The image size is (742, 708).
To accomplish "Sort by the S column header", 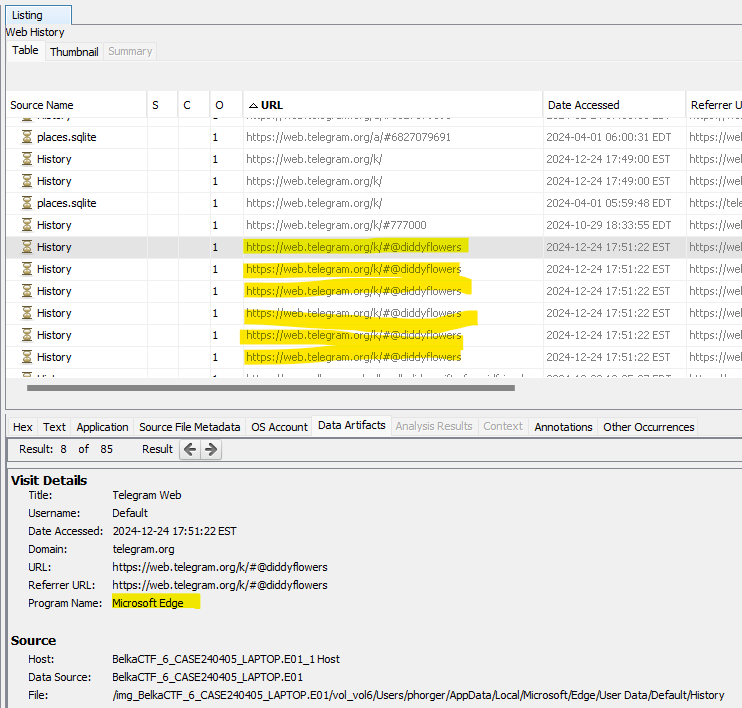I will (x=162, y=105).
